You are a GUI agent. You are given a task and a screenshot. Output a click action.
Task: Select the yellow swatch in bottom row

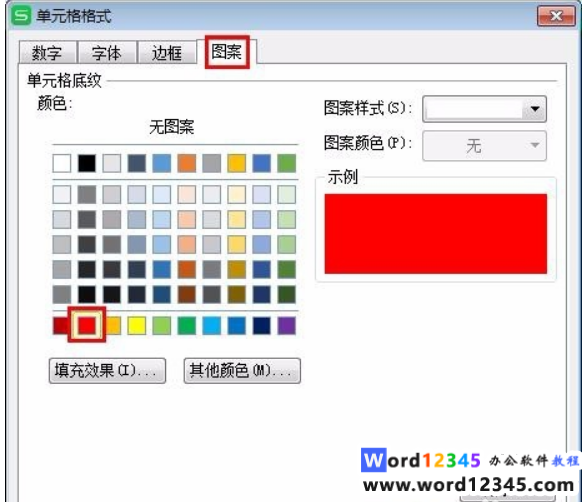137,325
